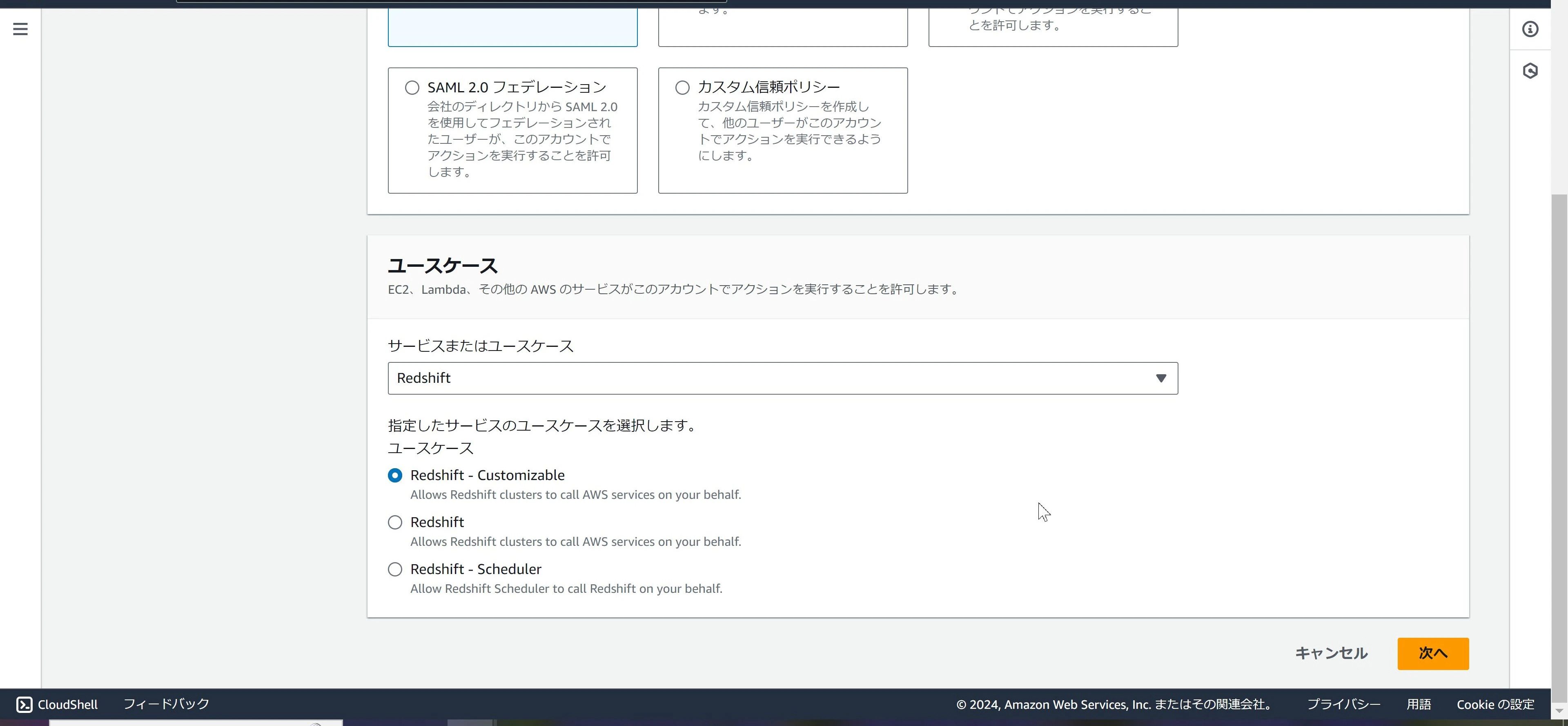Open the 用語 footer link
Image resolution: width=1568 pixels, height=726 pixels.
pos(1418,704)
